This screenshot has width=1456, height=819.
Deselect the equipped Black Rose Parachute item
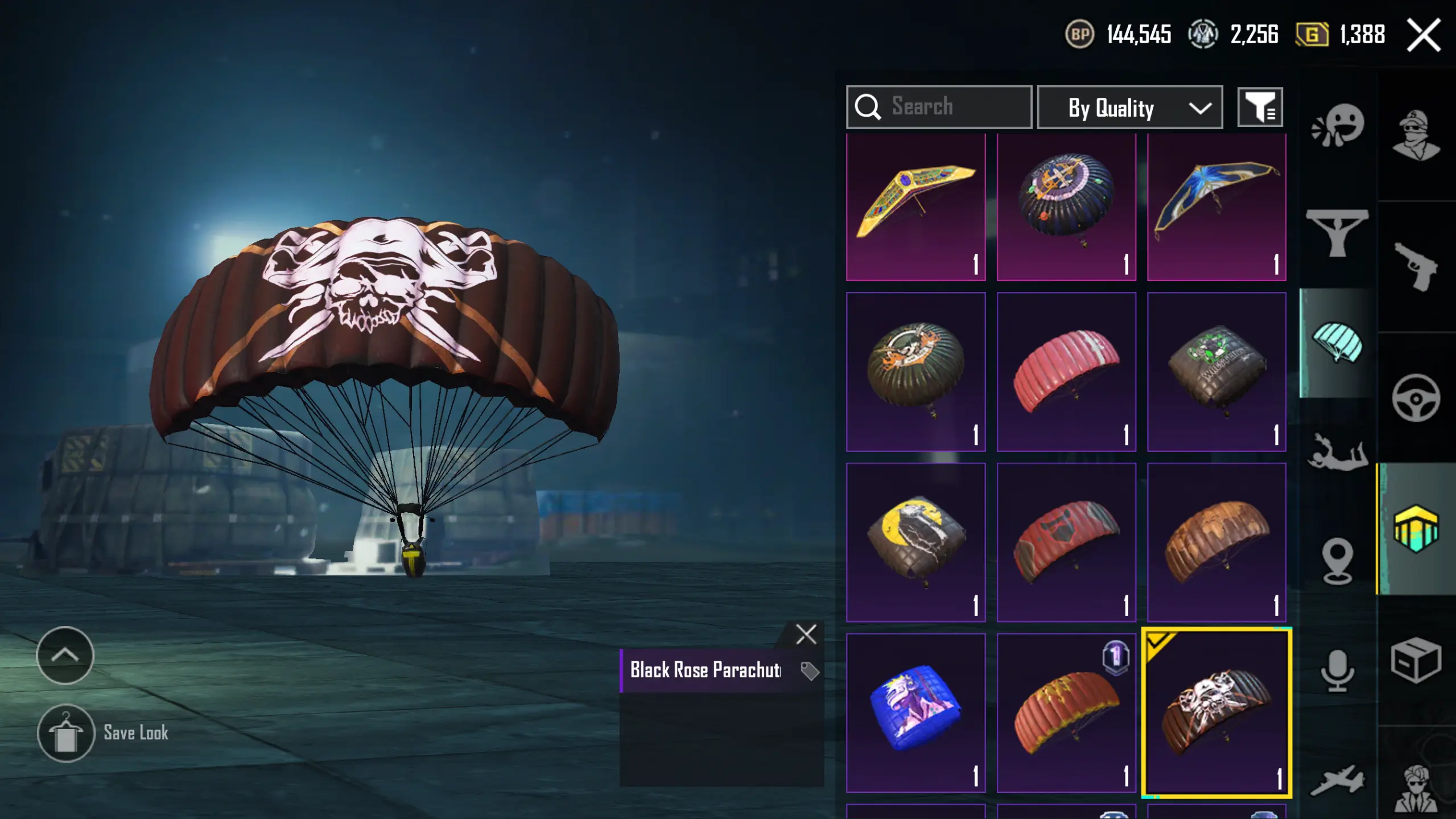[x=1216, y=713]
